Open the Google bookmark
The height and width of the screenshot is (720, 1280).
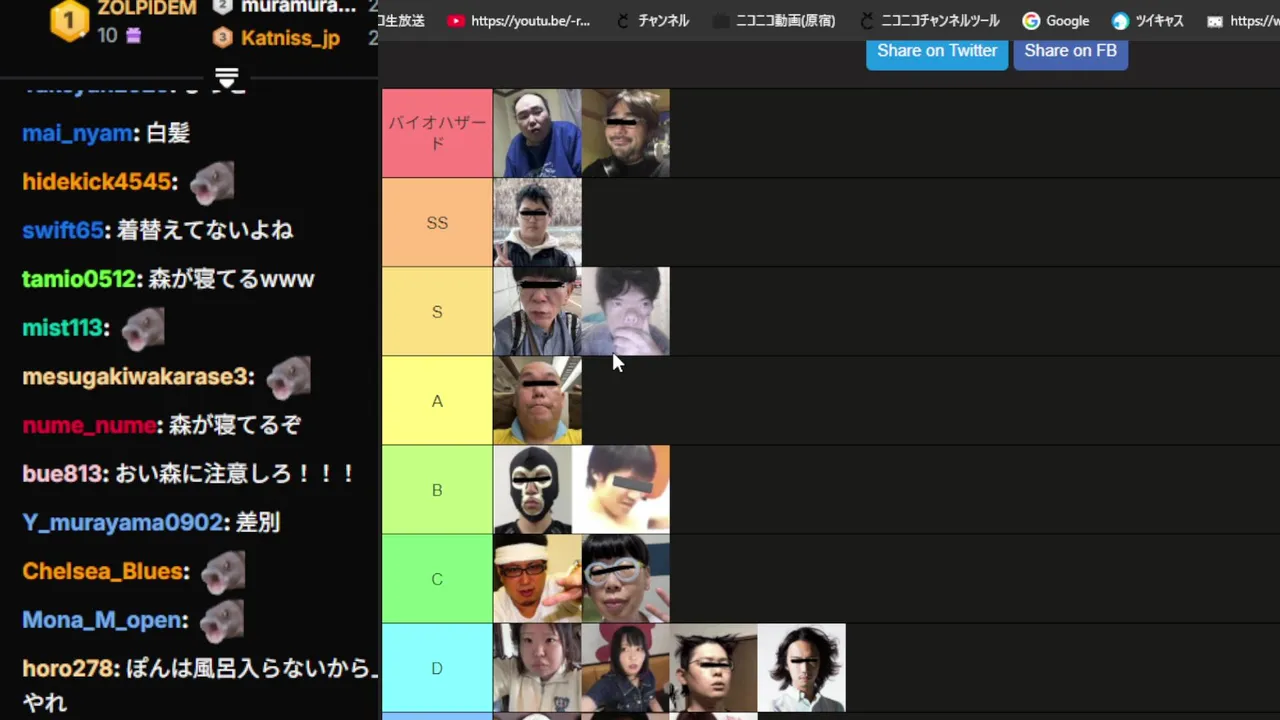(1056, 20)
